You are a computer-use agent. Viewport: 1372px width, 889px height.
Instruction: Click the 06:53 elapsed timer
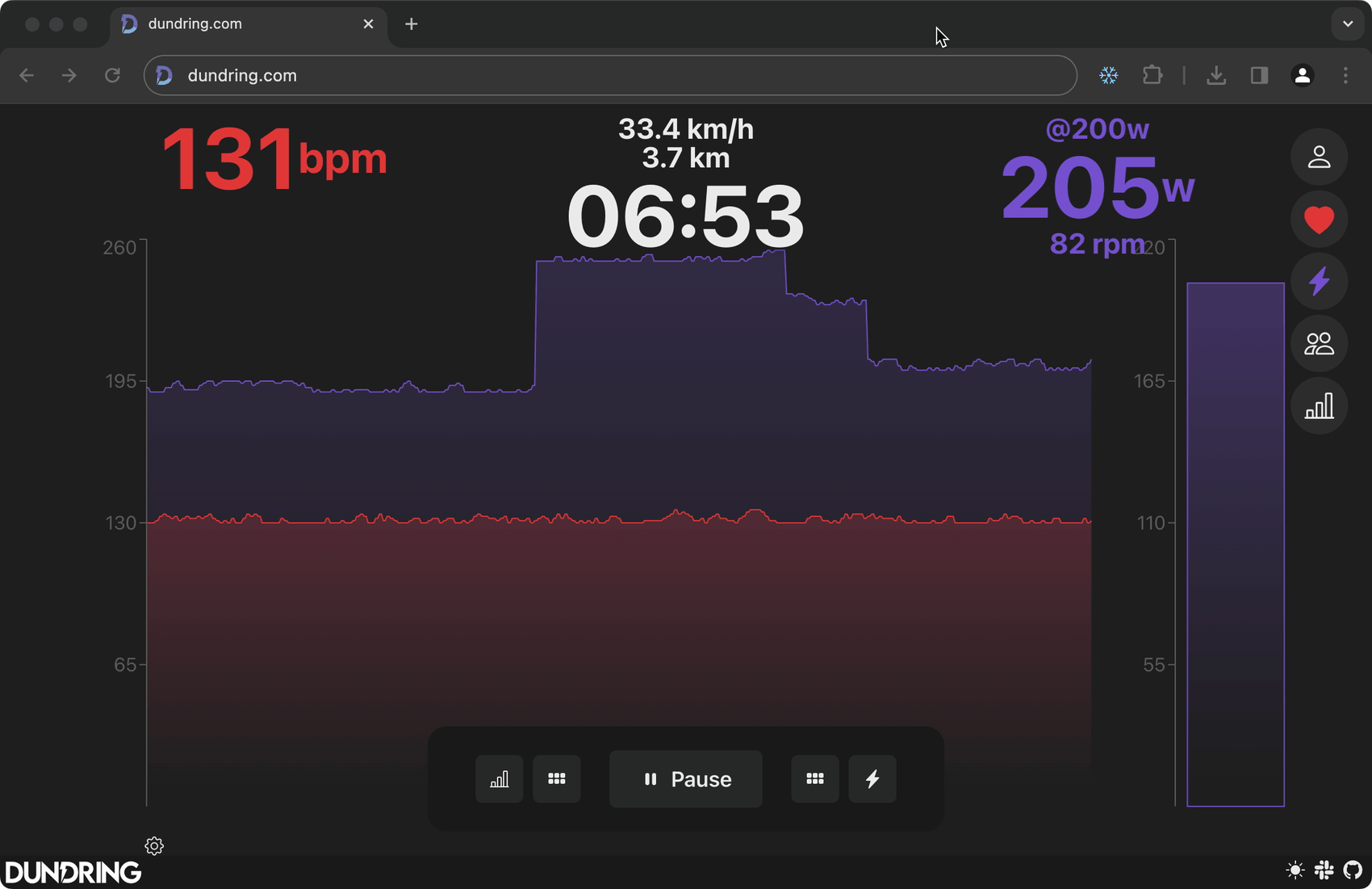pyautogui.click(x=686, y=216)
